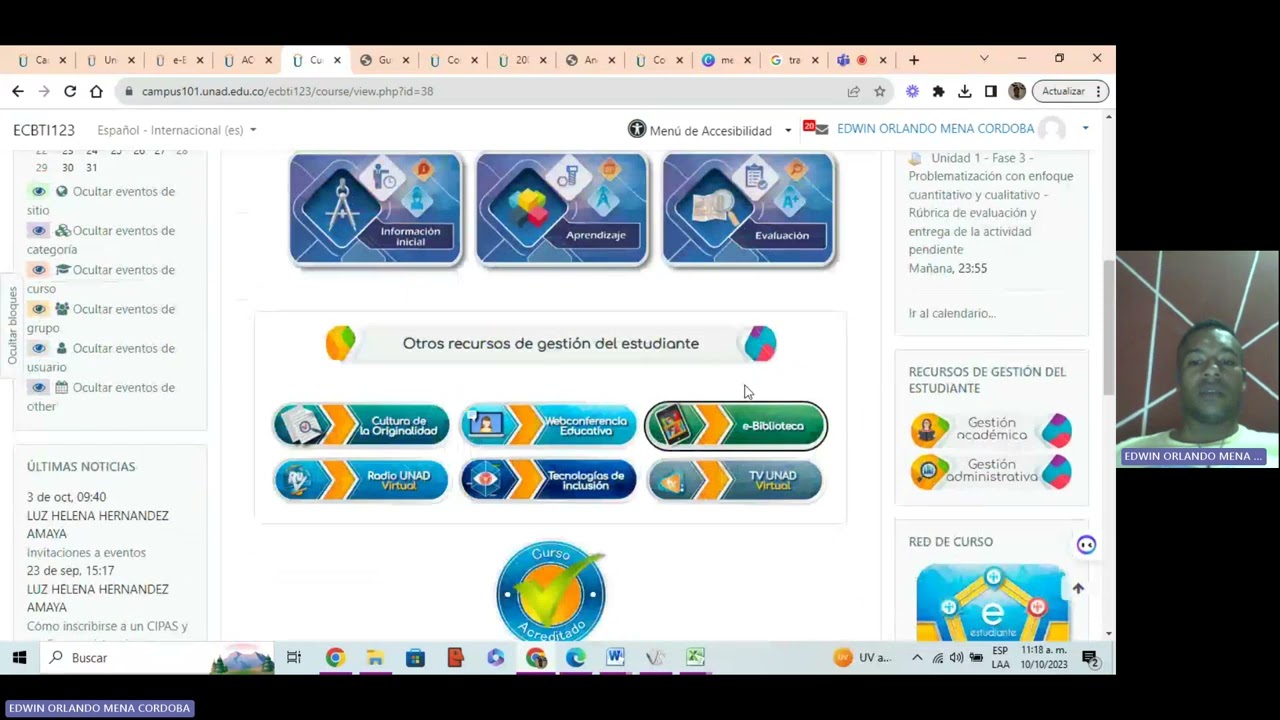
Task: Open TV UNAD Virtual resource
Action: point(735,480)
